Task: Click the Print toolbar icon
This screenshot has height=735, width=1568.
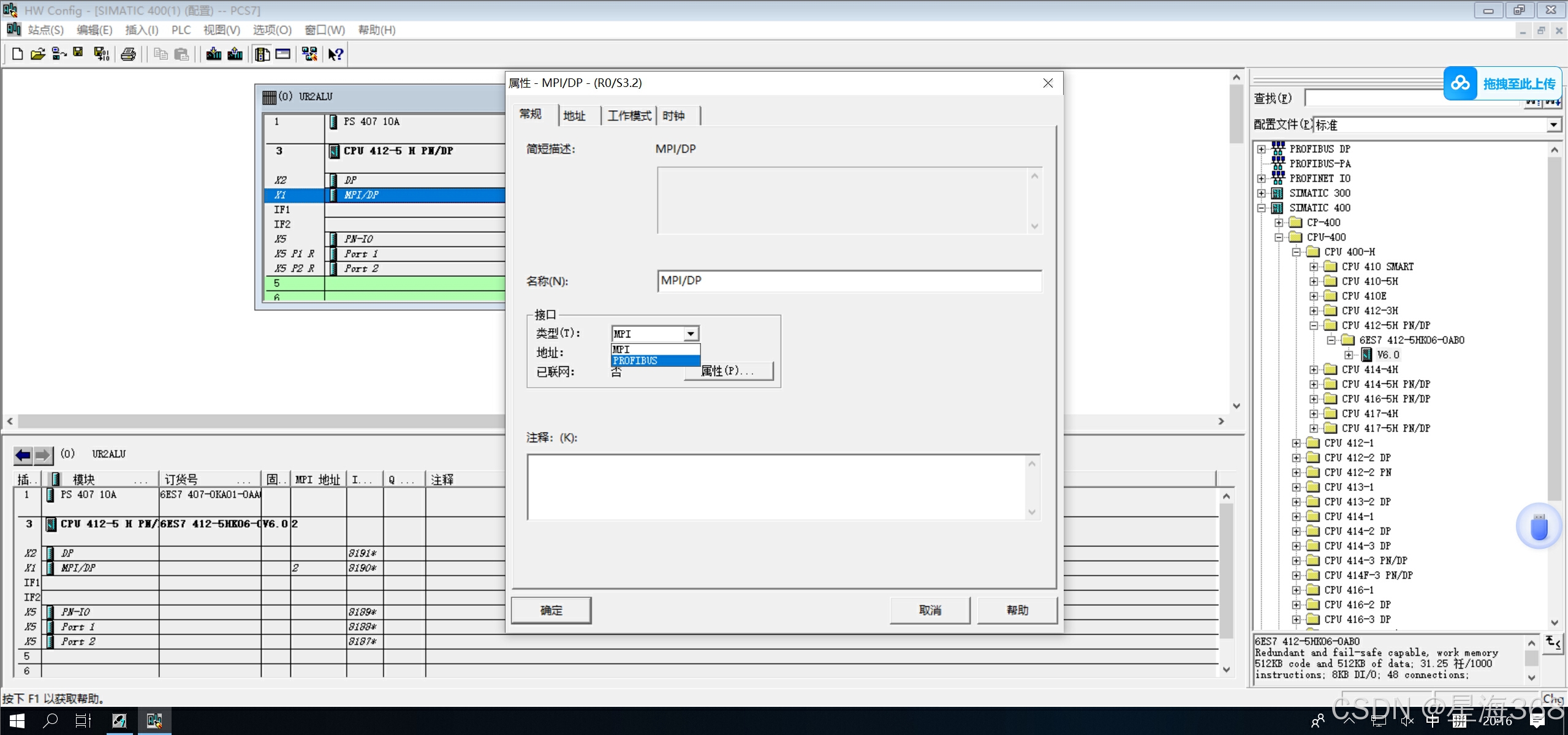Action: [128, 55]
